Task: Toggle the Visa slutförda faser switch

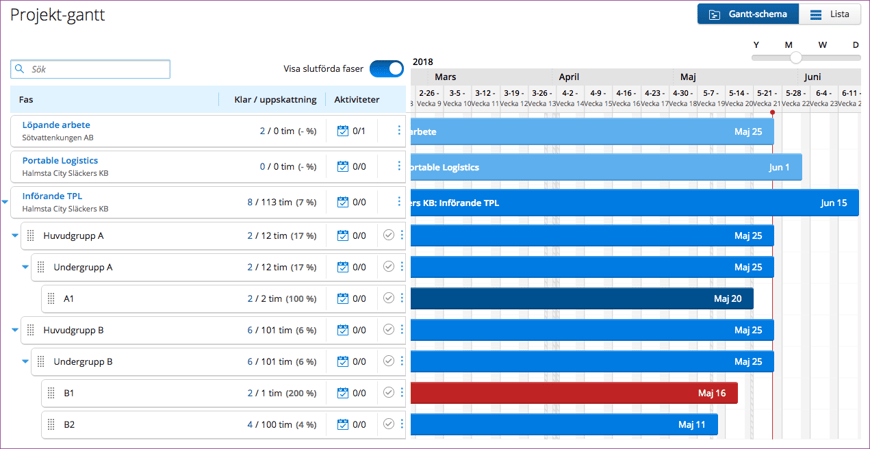Action: (x=386, y=69)
